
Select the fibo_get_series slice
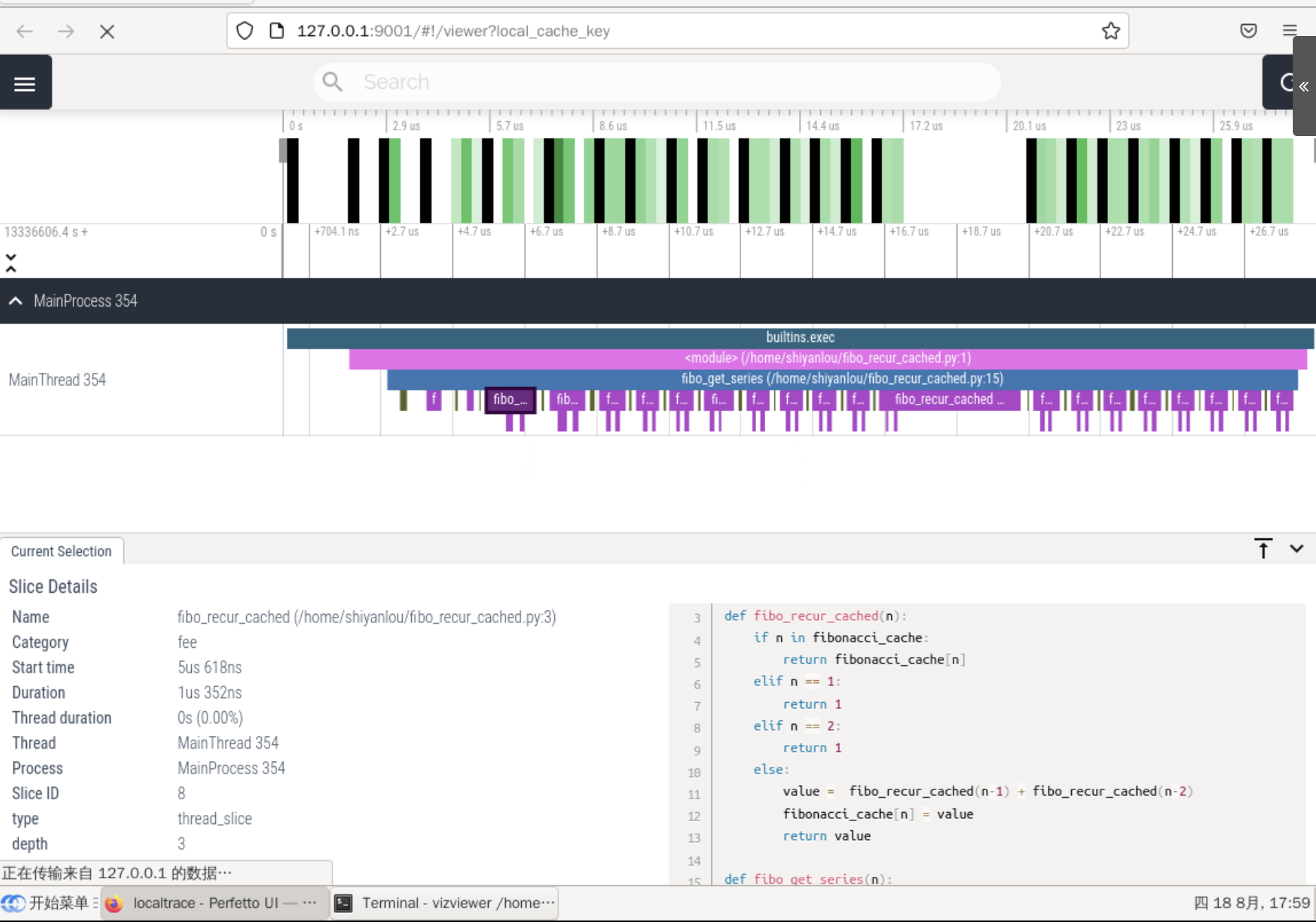(x=842, y=379)
